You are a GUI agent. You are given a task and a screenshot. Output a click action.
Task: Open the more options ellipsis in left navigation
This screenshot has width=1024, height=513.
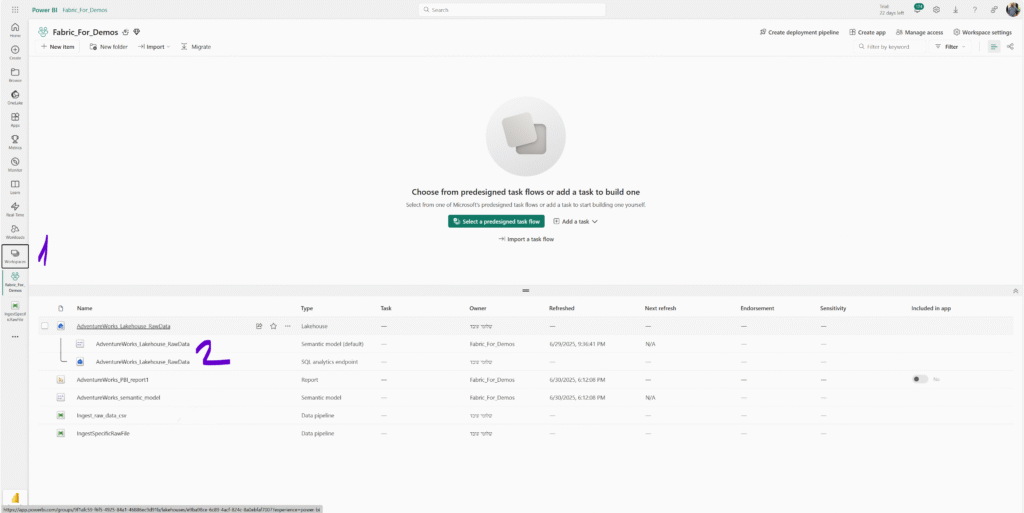(15, 337)
